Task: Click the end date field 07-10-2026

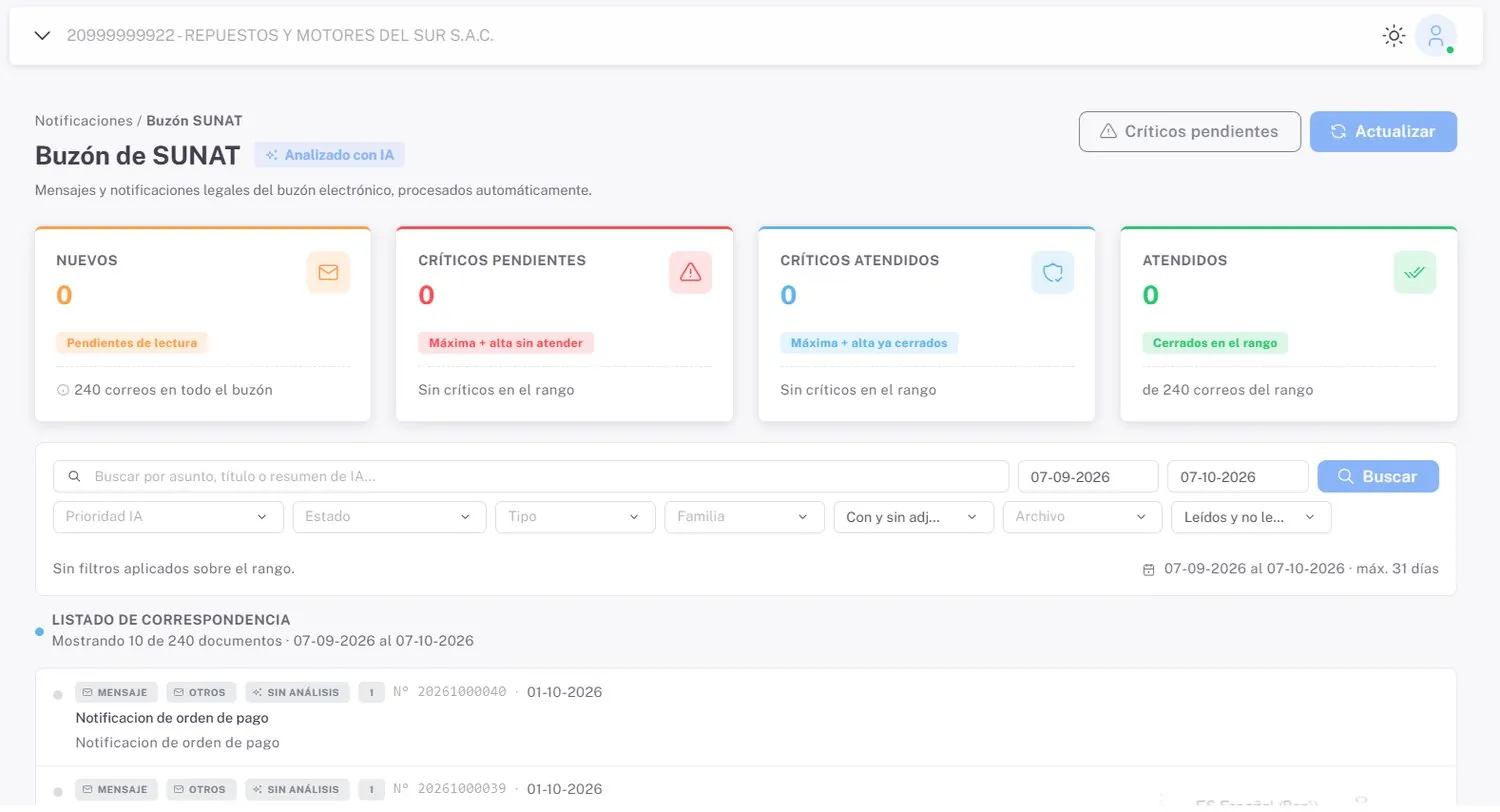Action: (1238, 477)
